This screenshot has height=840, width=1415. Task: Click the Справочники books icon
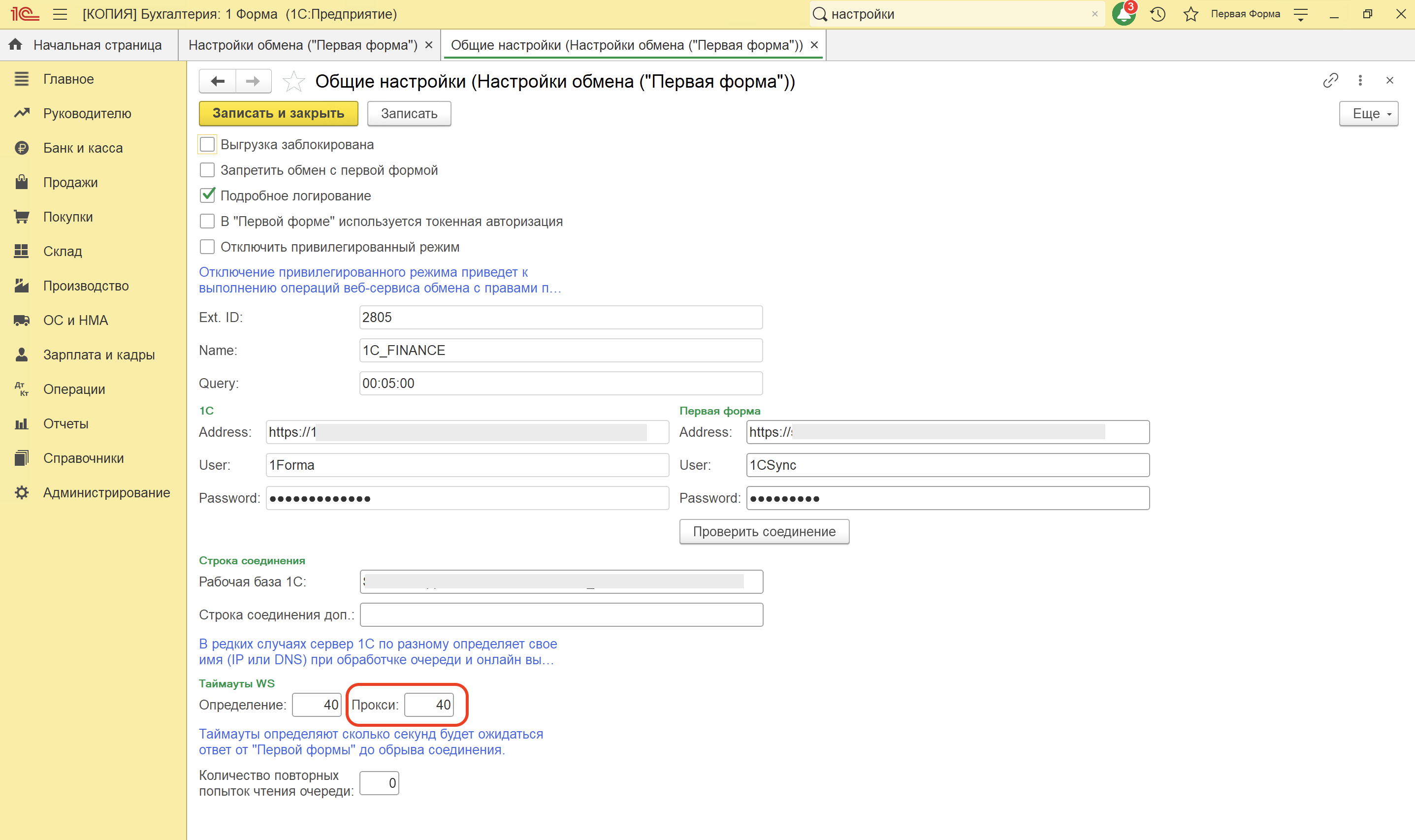point(22,458)
